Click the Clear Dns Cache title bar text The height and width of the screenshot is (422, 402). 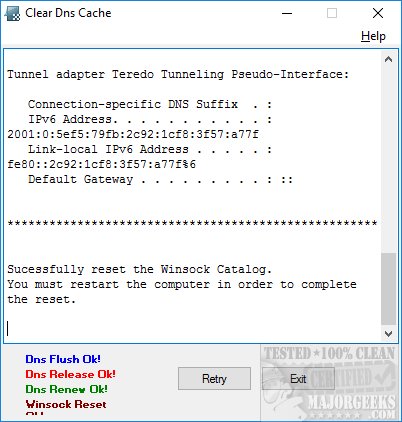(68, 13)
